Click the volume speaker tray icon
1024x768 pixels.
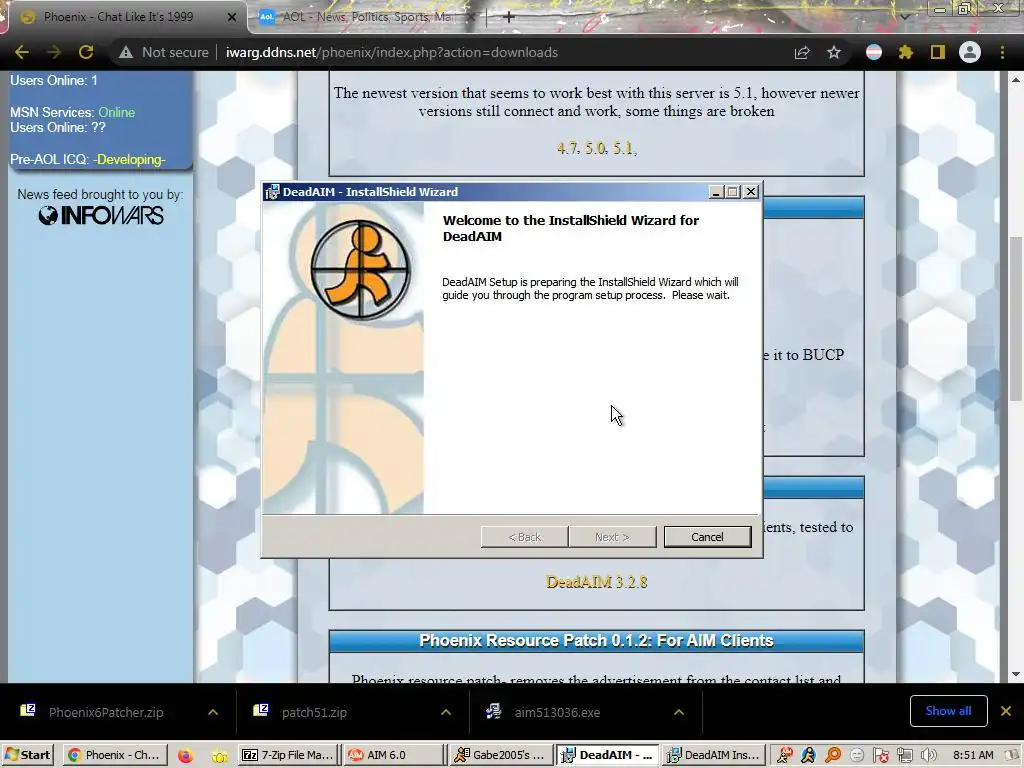[x=929, y=755]
